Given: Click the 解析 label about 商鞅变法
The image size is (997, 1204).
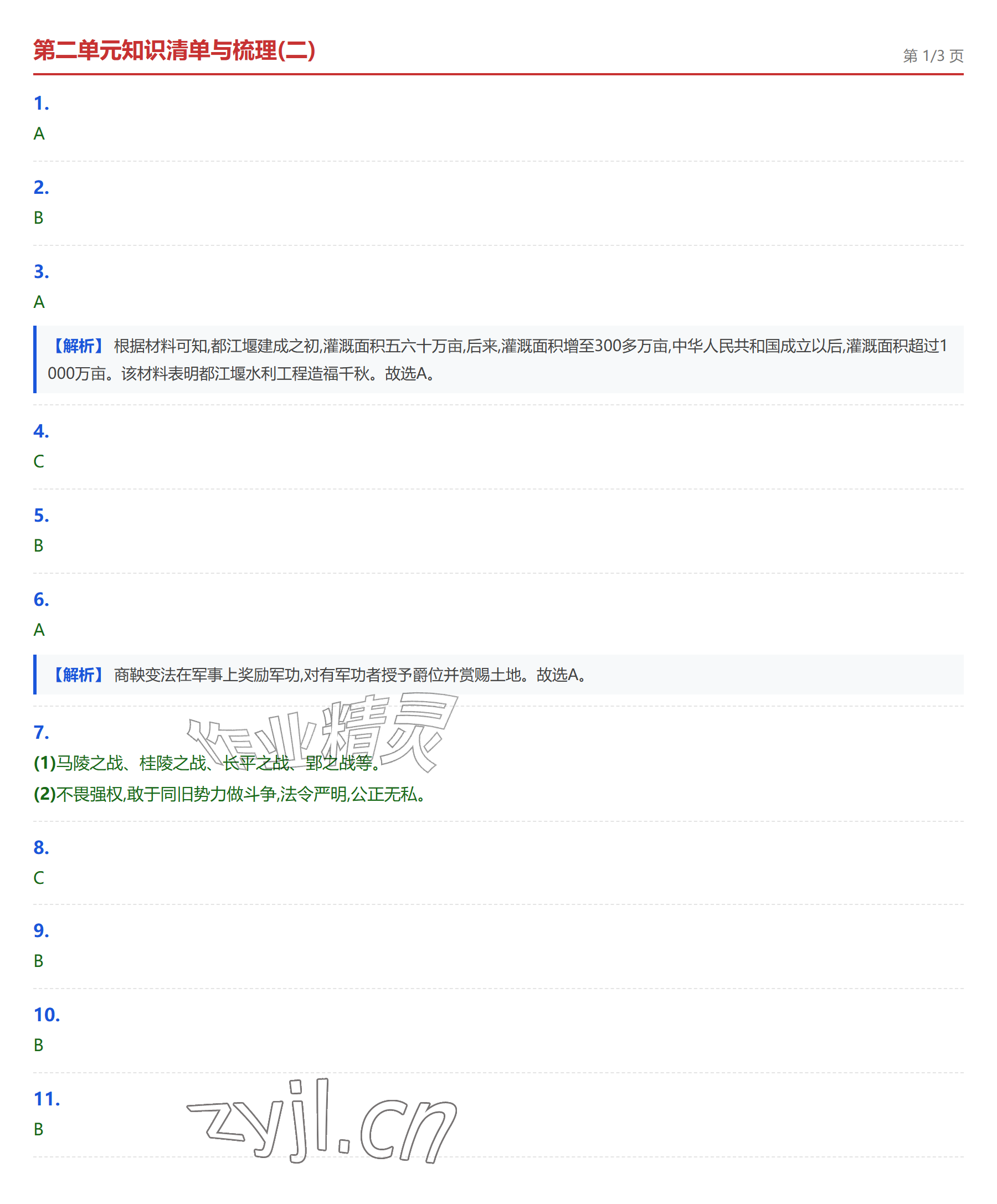Looking at the screenshot, I should tap(79, 675).
